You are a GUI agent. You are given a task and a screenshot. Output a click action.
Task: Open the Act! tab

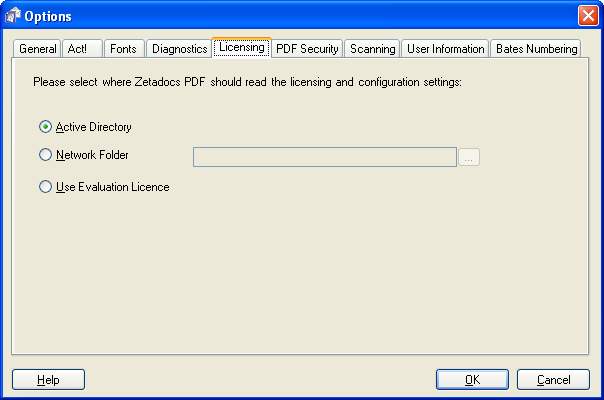(x=82, y=49)
